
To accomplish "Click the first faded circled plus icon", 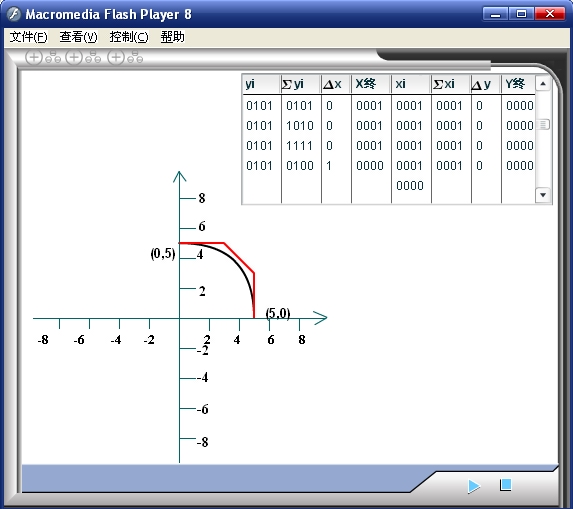I will coord(34,57).
